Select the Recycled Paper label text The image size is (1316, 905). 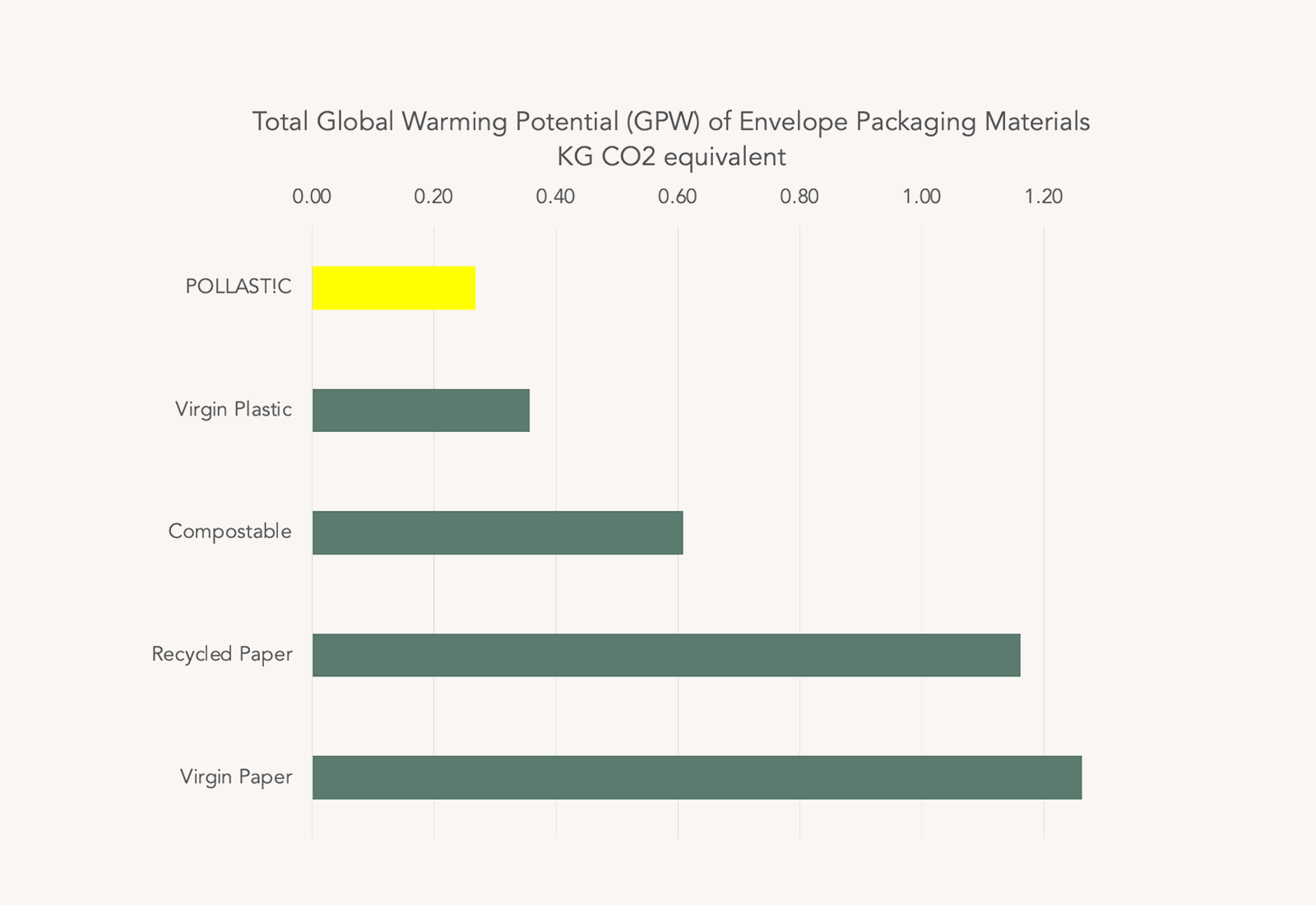click(222, 654)
